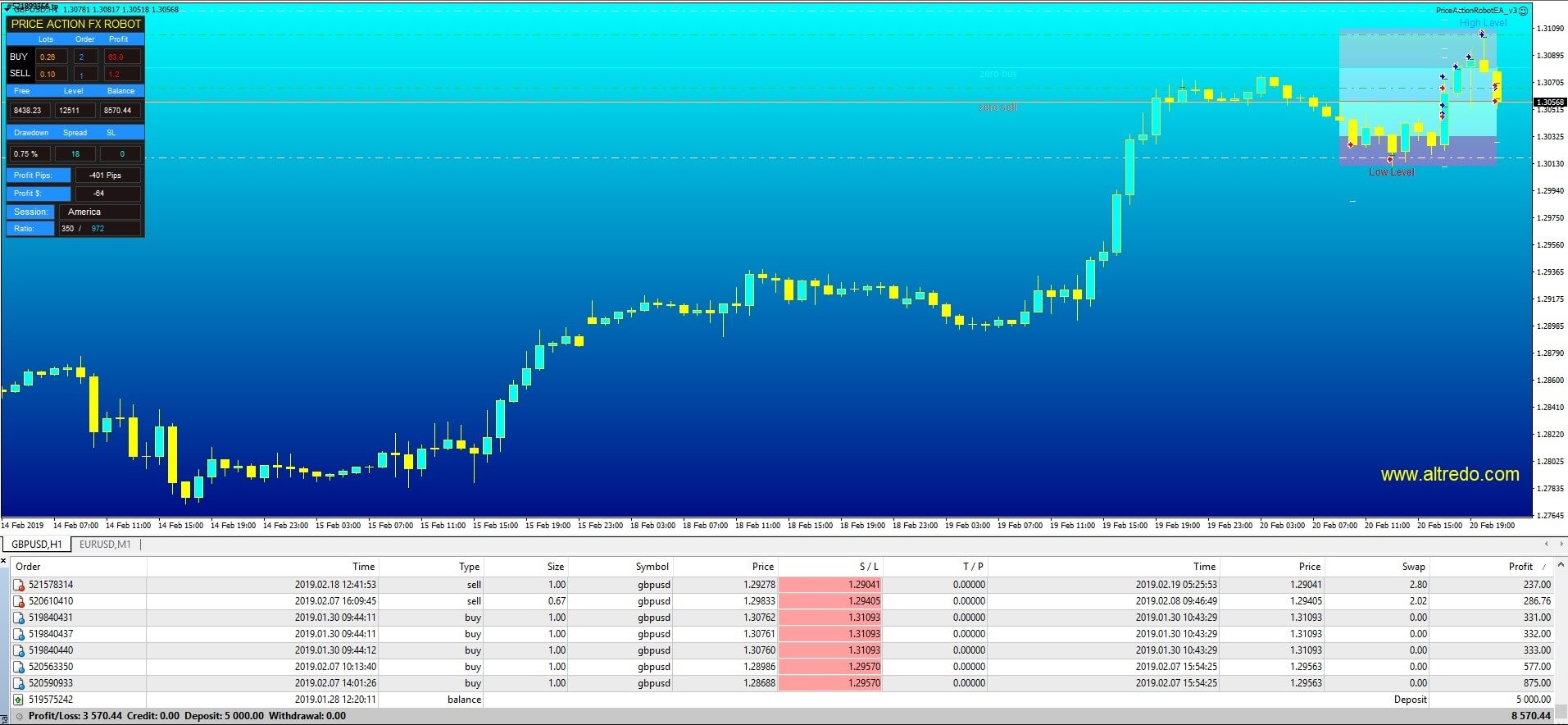Screen dimensions: 1568x725
Task: Click the High Level chart label
Action: click(x=1483, y=23)
